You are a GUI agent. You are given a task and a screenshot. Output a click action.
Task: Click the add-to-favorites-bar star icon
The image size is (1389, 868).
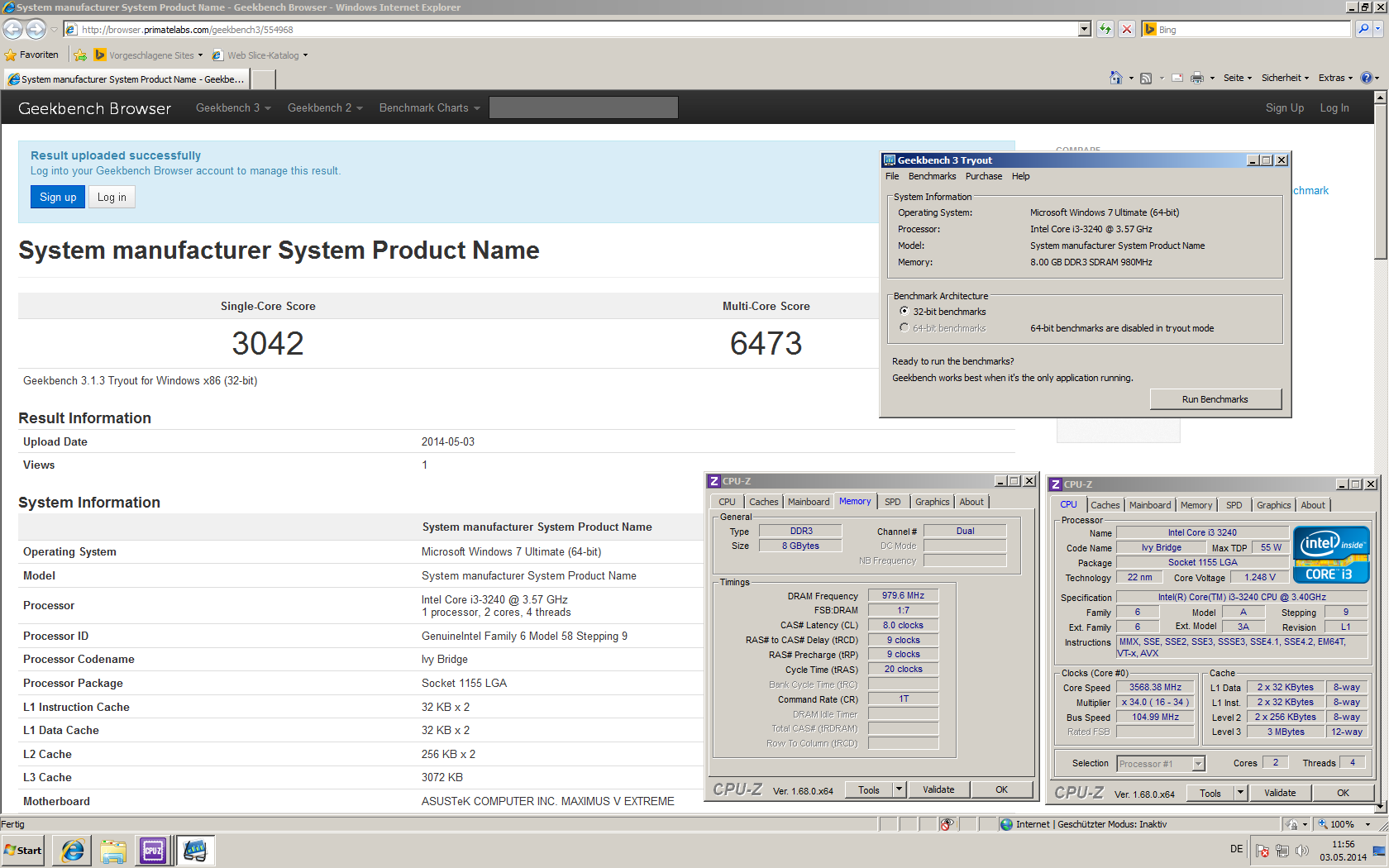tap(80, 55)
